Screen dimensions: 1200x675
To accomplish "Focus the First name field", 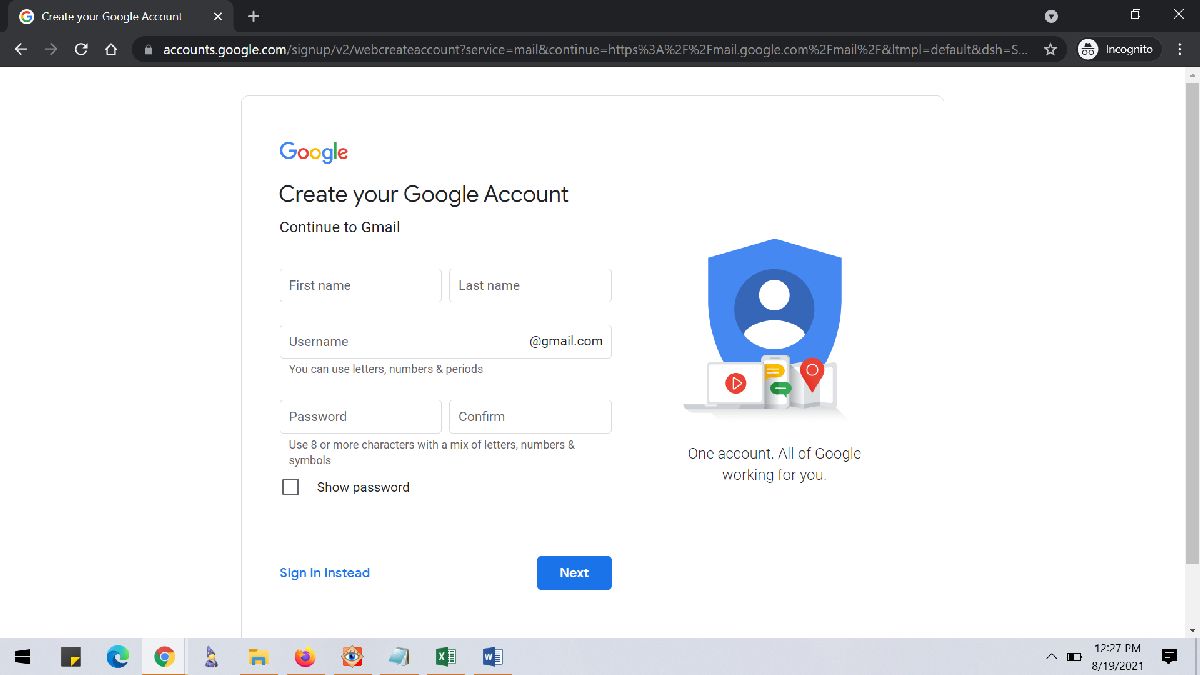I will click(360, 285).
